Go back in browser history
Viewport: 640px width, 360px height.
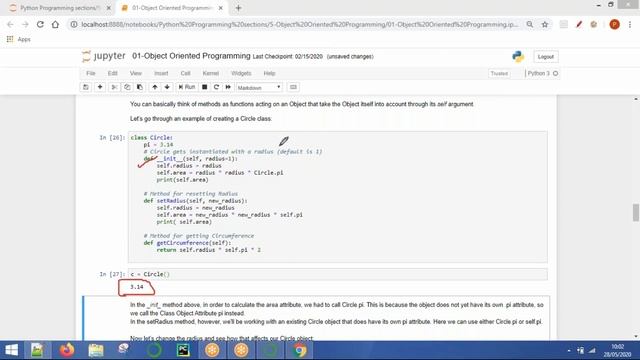(x=10, y=24)
